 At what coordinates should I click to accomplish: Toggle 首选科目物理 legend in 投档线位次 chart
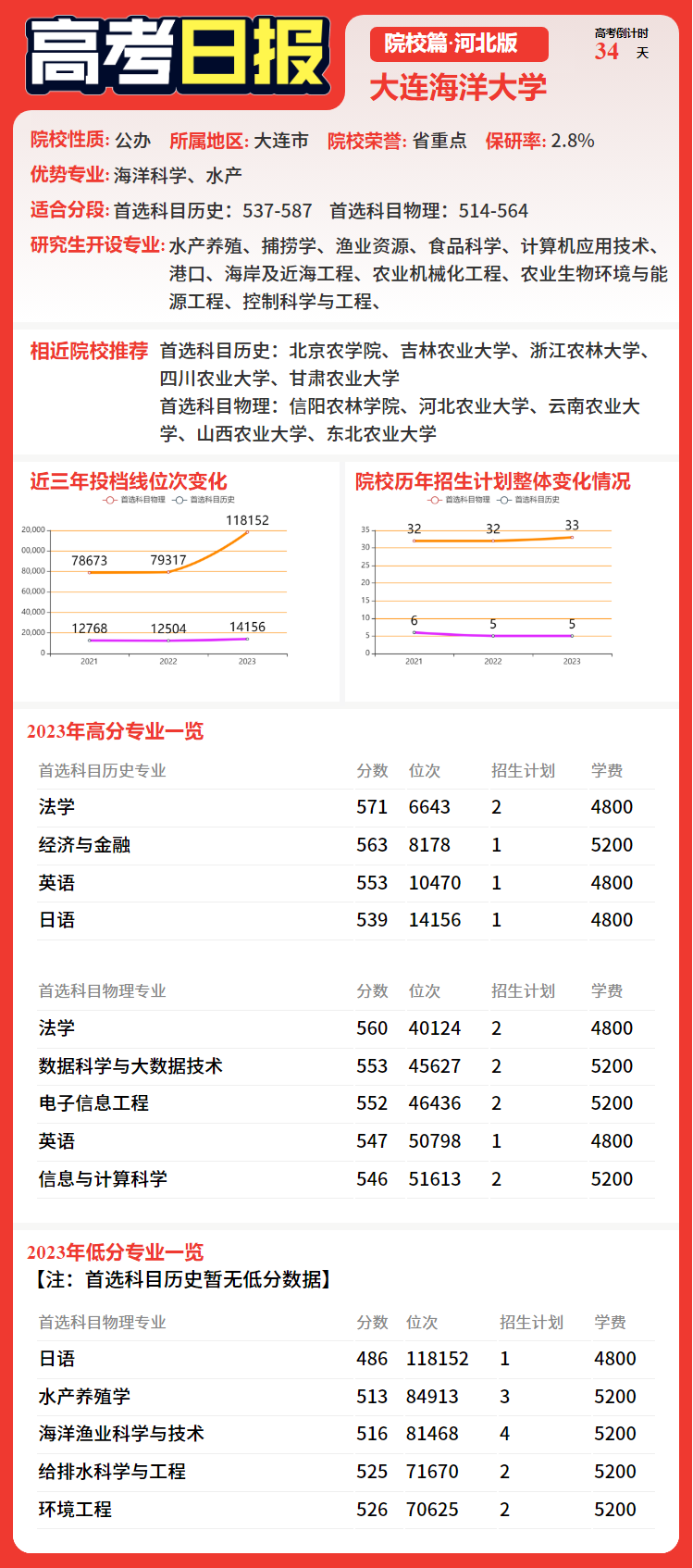[133, 500]
